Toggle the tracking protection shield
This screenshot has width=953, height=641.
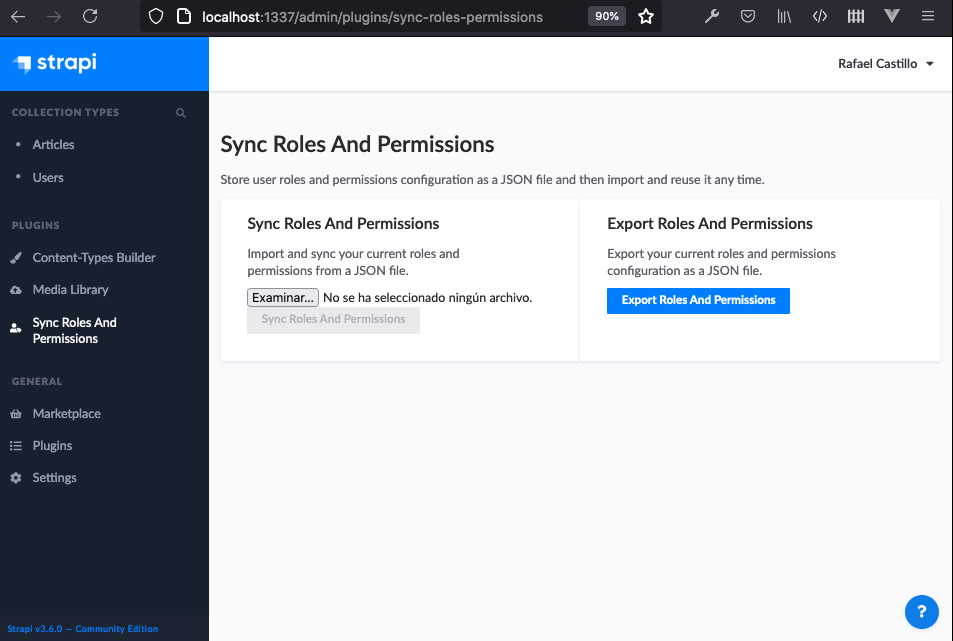point(156,16)
